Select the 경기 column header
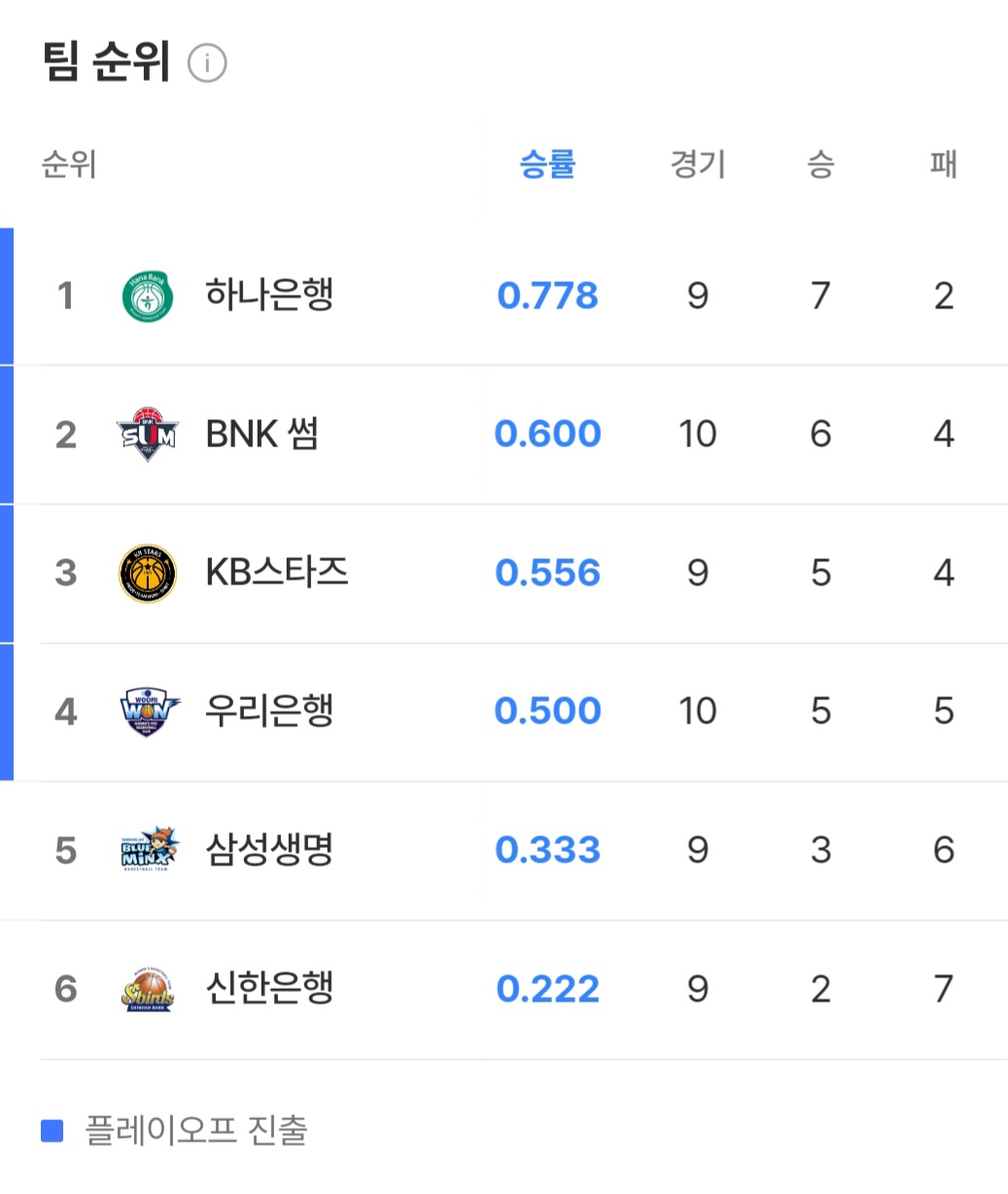The height and width of the screenshot is (1194, 1008). coord(698,164)
